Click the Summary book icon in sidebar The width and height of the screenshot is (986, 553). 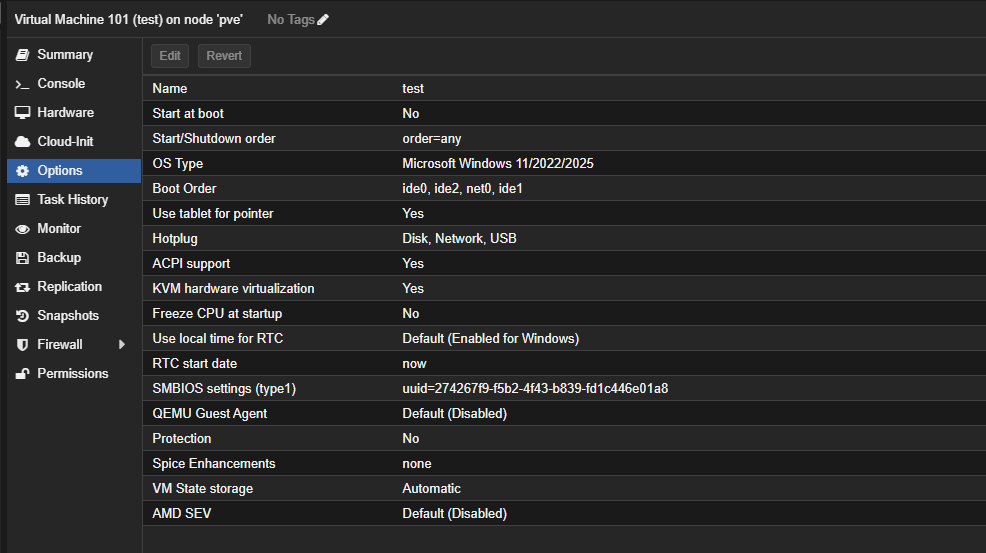point(22,55)
